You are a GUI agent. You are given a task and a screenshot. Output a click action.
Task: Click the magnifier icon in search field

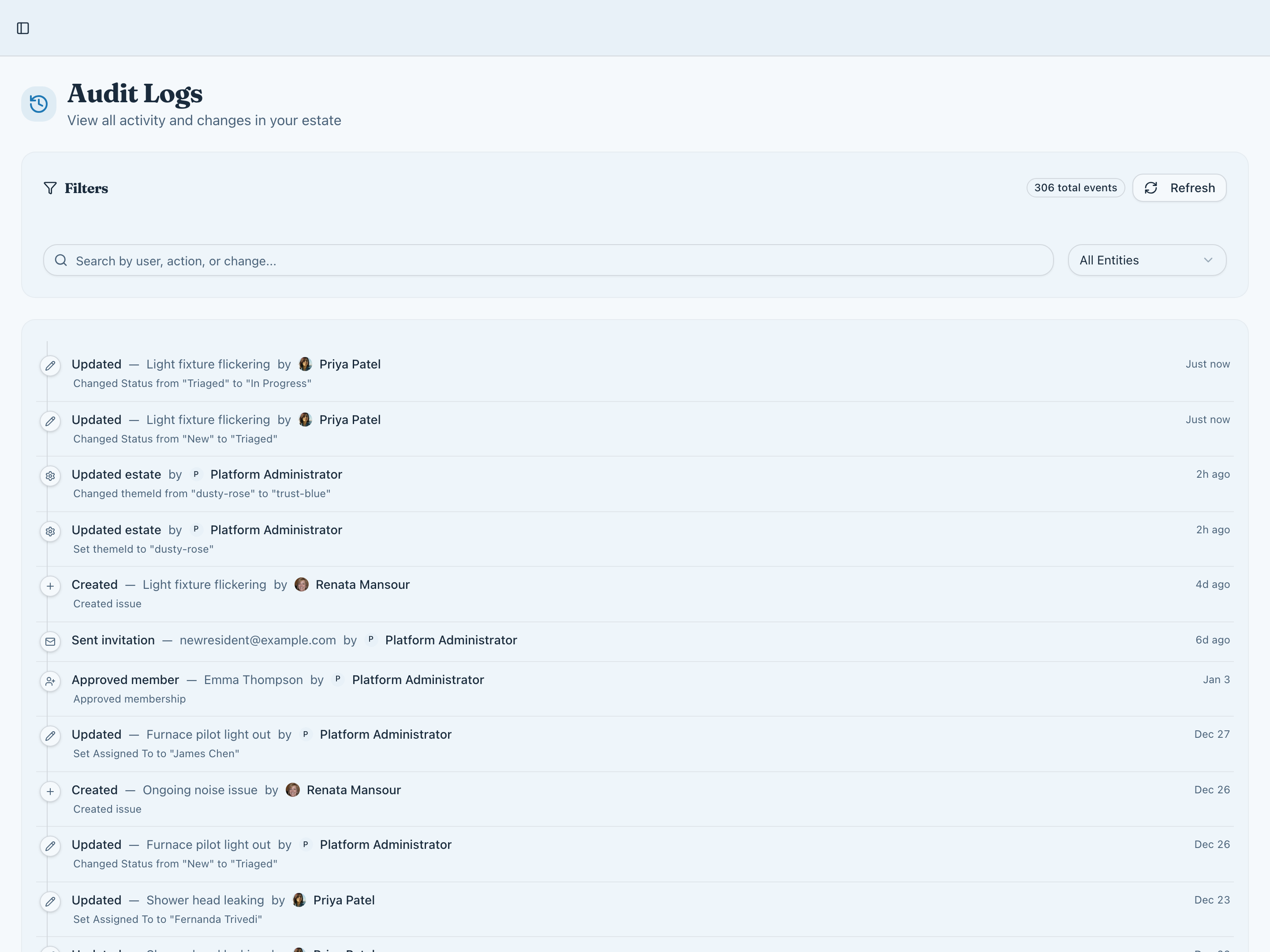click(x=61, y=260)
